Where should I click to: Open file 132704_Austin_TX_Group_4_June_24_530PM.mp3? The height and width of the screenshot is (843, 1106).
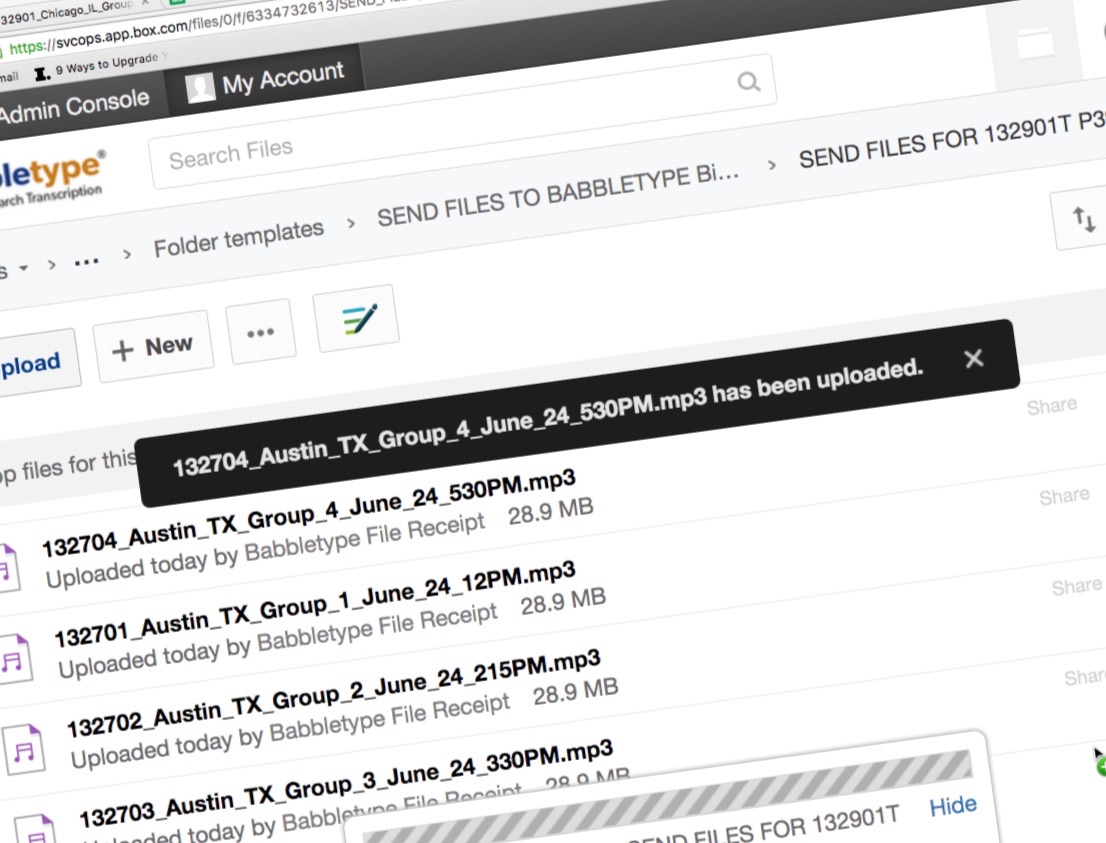click(309, 513)
